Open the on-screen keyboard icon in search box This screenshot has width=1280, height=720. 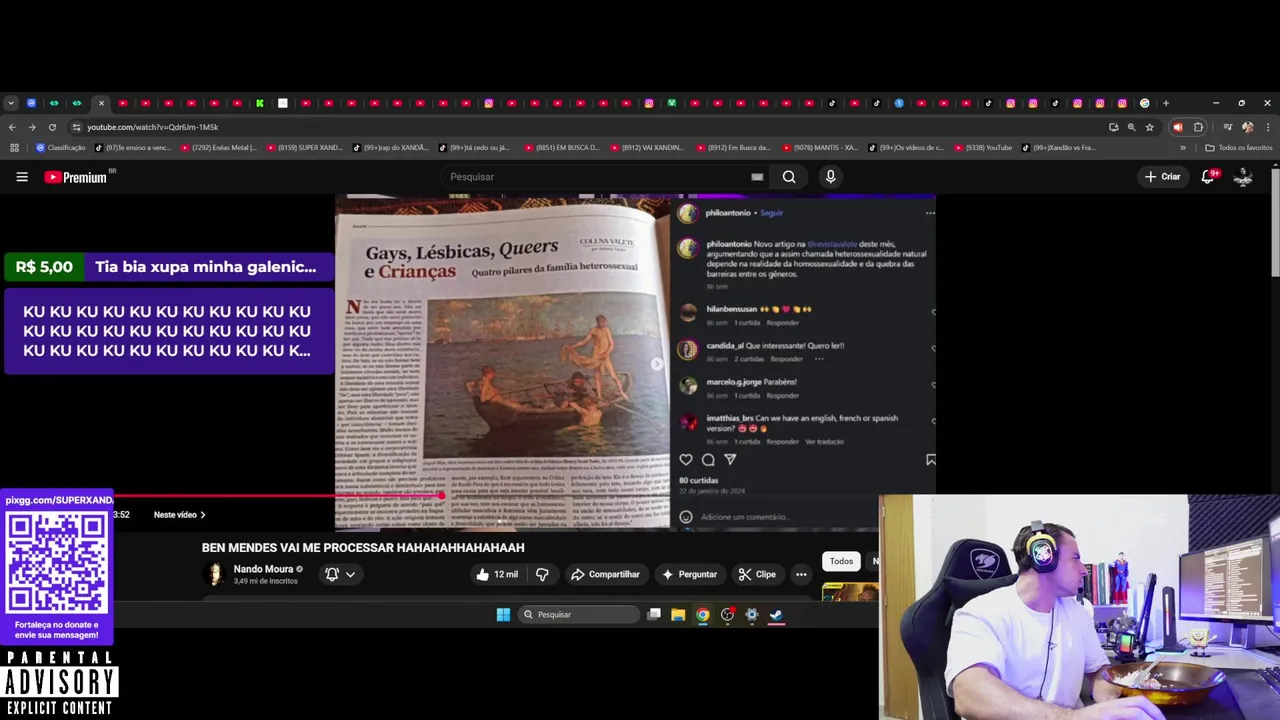coord(757,177)
